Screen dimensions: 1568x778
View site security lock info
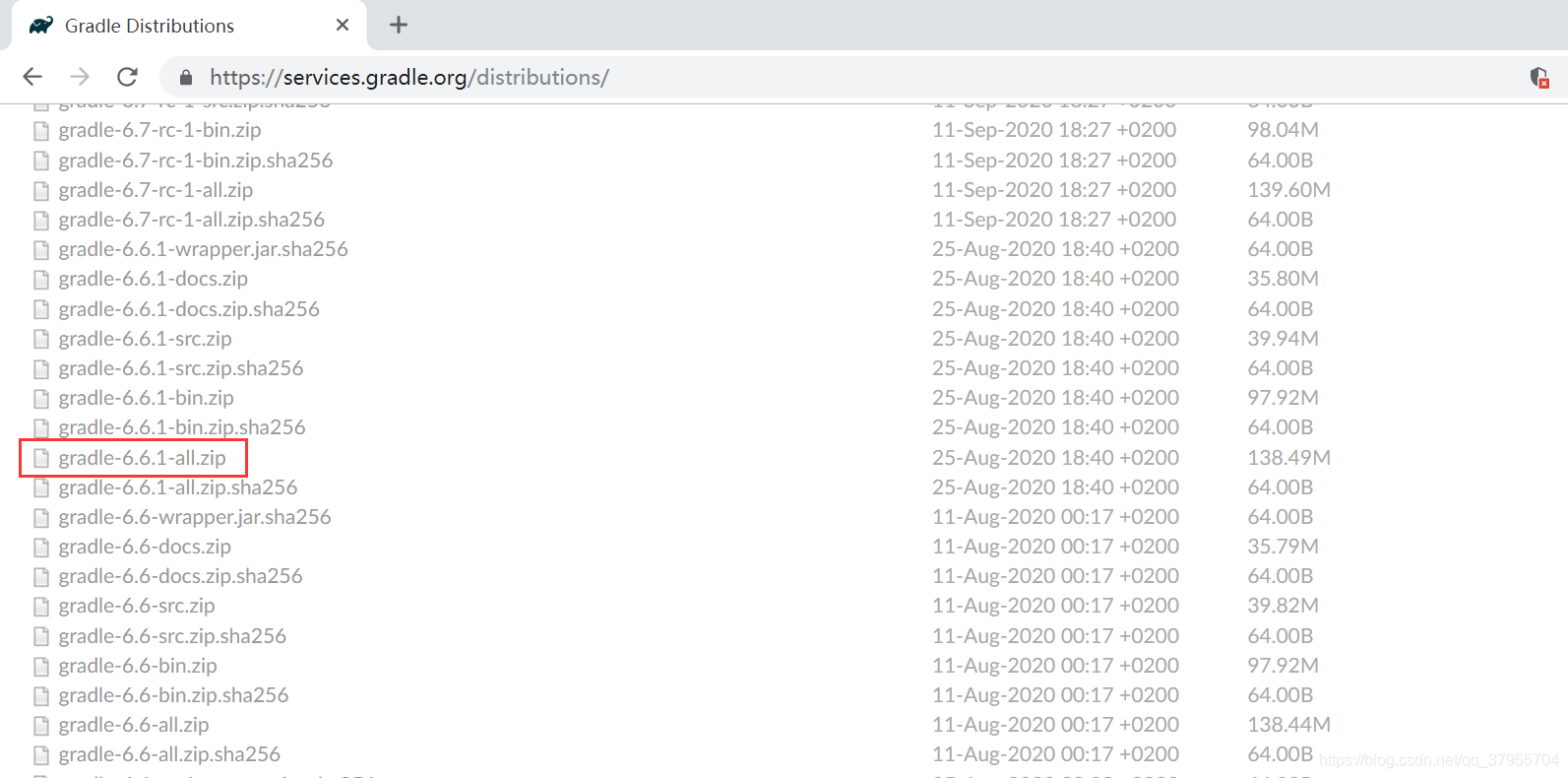click(x=185, y=78)
